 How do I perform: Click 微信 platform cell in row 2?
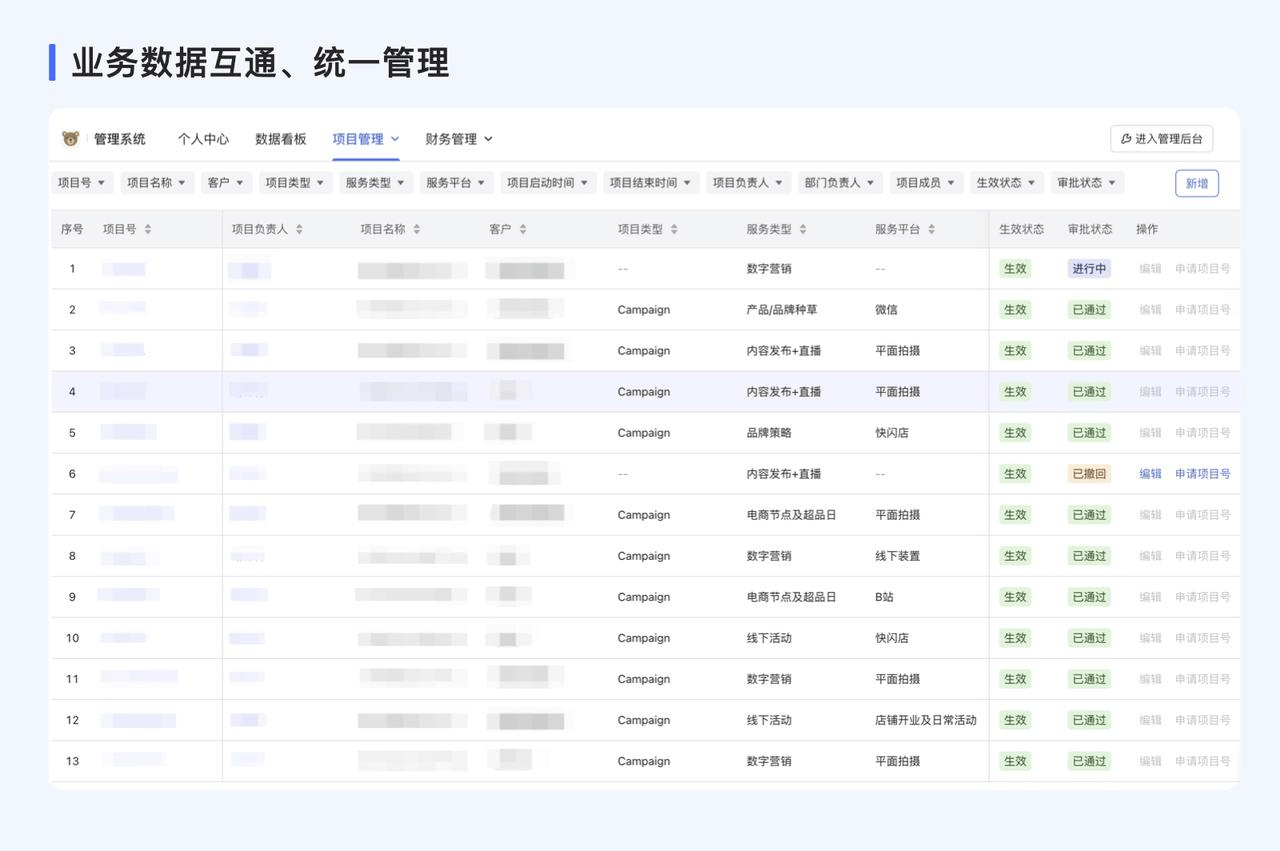(x=886, y=310)
